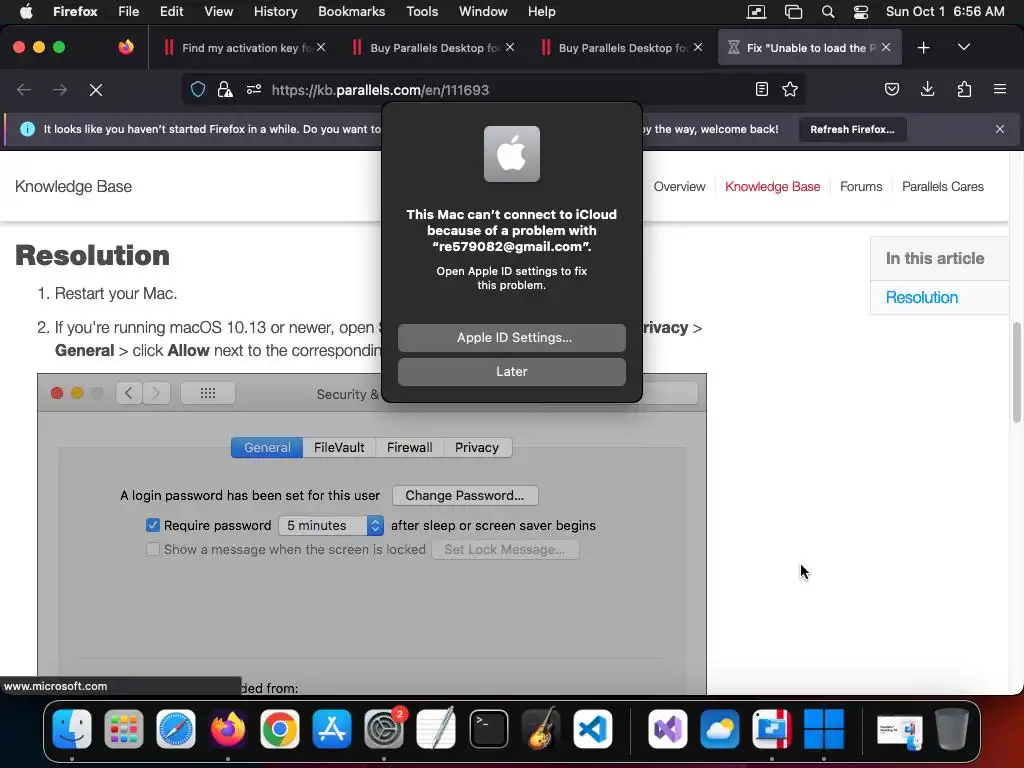This screenshot has height=768, width=1024.
Task: Click the Knowledge Base nav link
Action: (x=773, y=187)
